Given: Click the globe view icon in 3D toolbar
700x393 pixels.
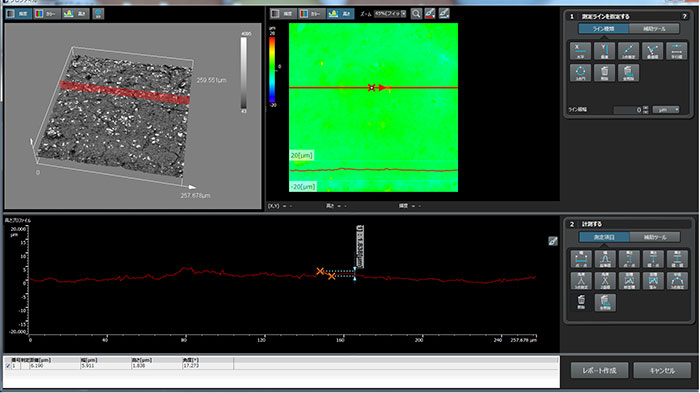Looking at the screenshot, I should (x=98, y=14).
